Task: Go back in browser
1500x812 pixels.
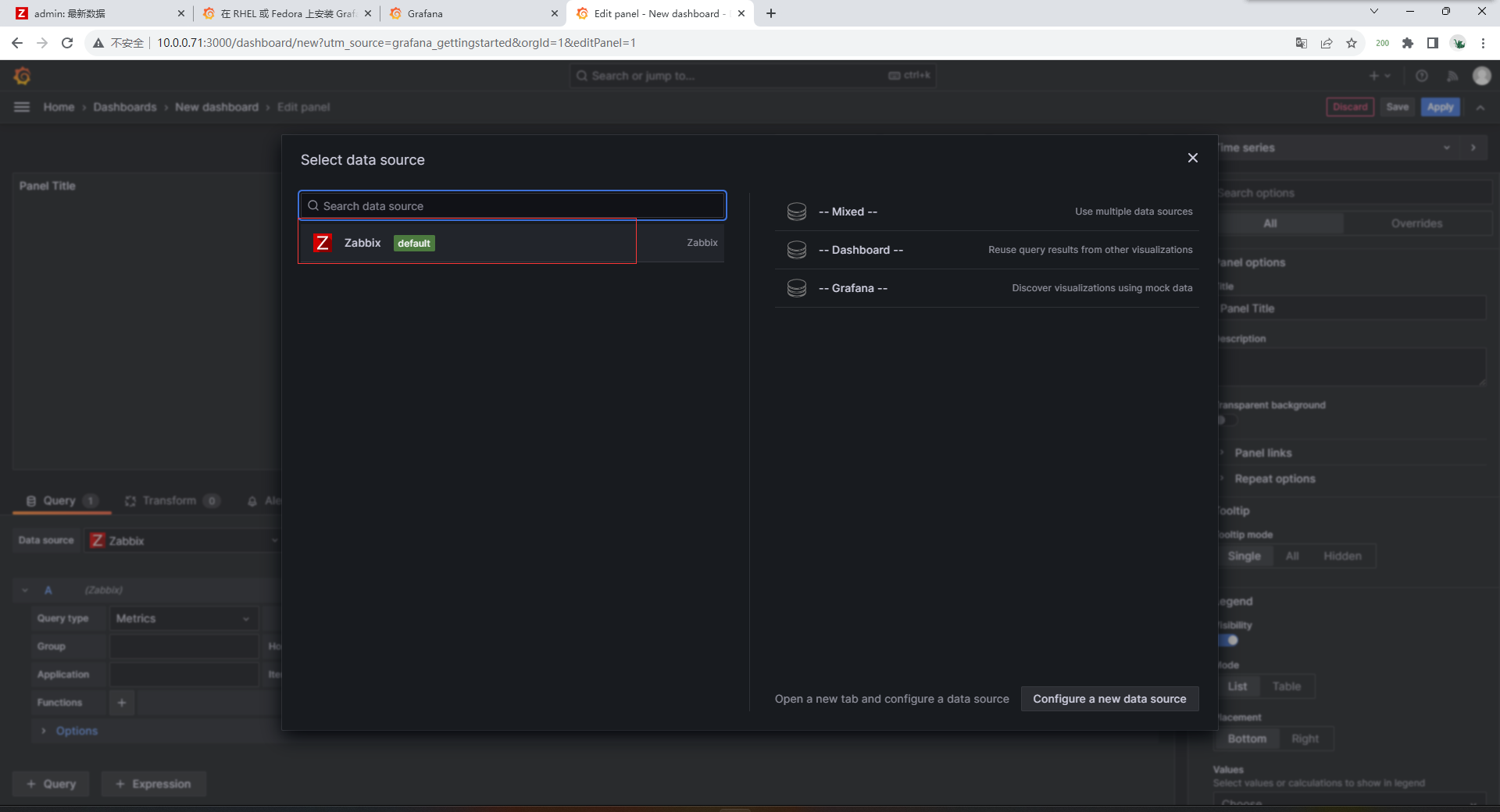Action: pyautogui.click(x=17, y=43)
